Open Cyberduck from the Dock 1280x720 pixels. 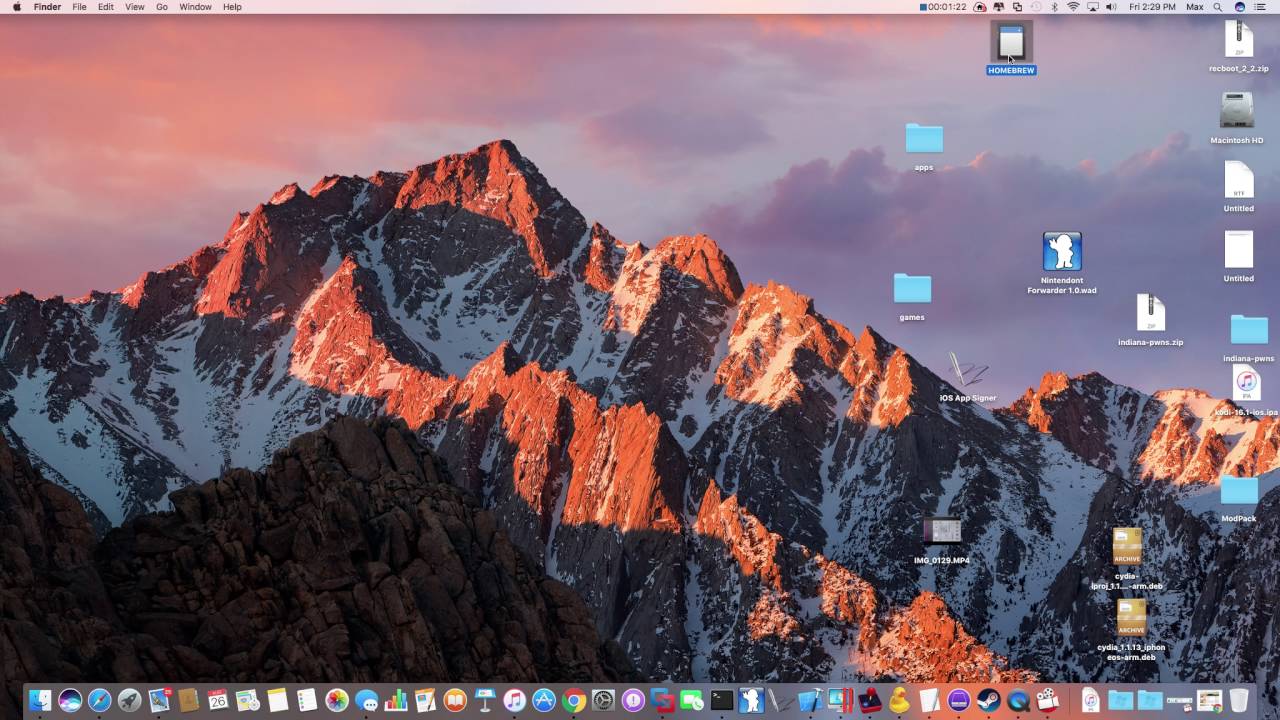(x=899, y=700)
